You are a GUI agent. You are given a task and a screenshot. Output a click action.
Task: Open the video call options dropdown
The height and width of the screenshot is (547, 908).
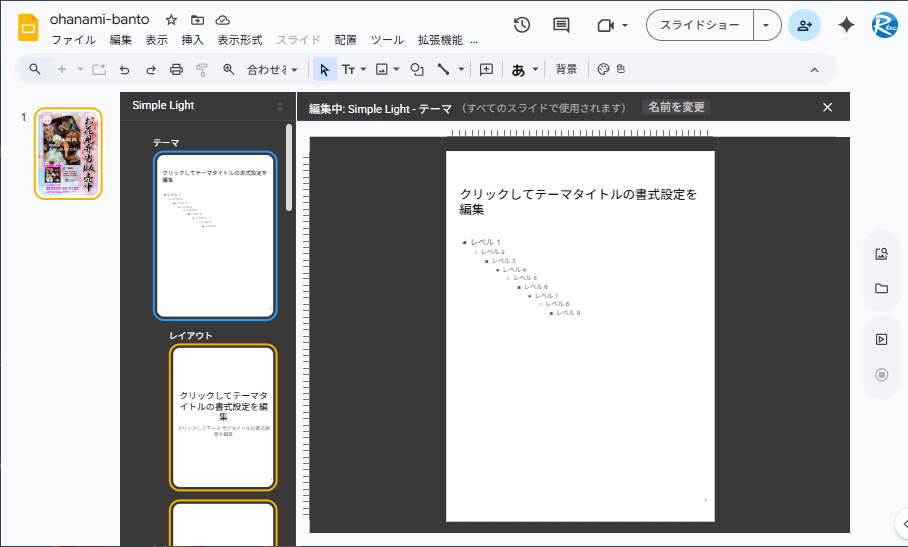coord(612,25)
